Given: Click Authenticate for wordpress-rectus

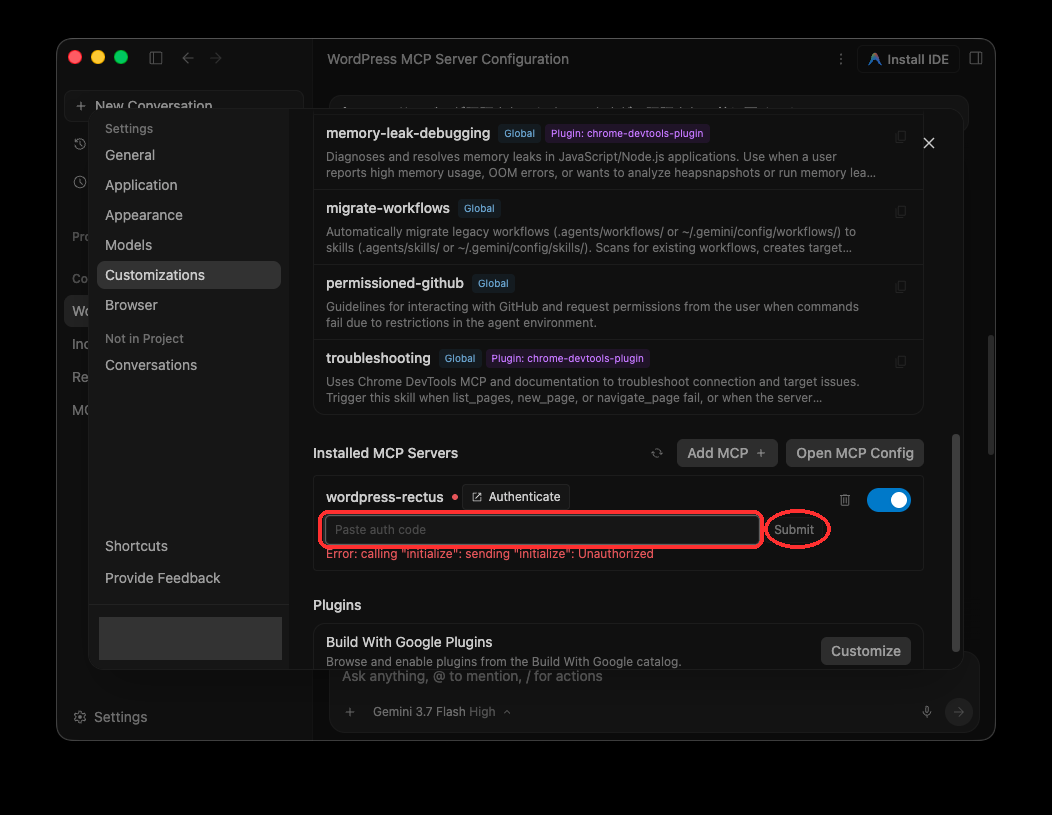Looking at the screenshot, I should pyautogui.click(x=515, y=497).
